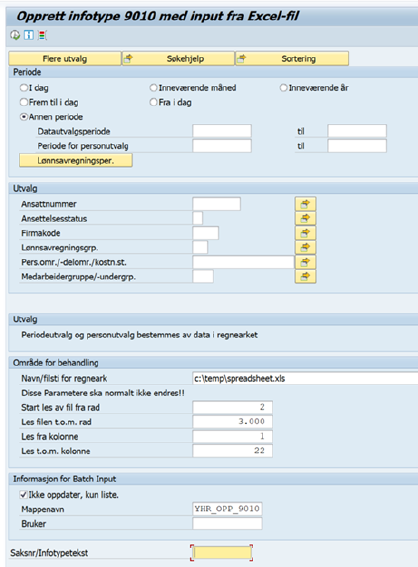Click the Søkehjelp button arrow icon
418x567 pixels.
point(128,59)
